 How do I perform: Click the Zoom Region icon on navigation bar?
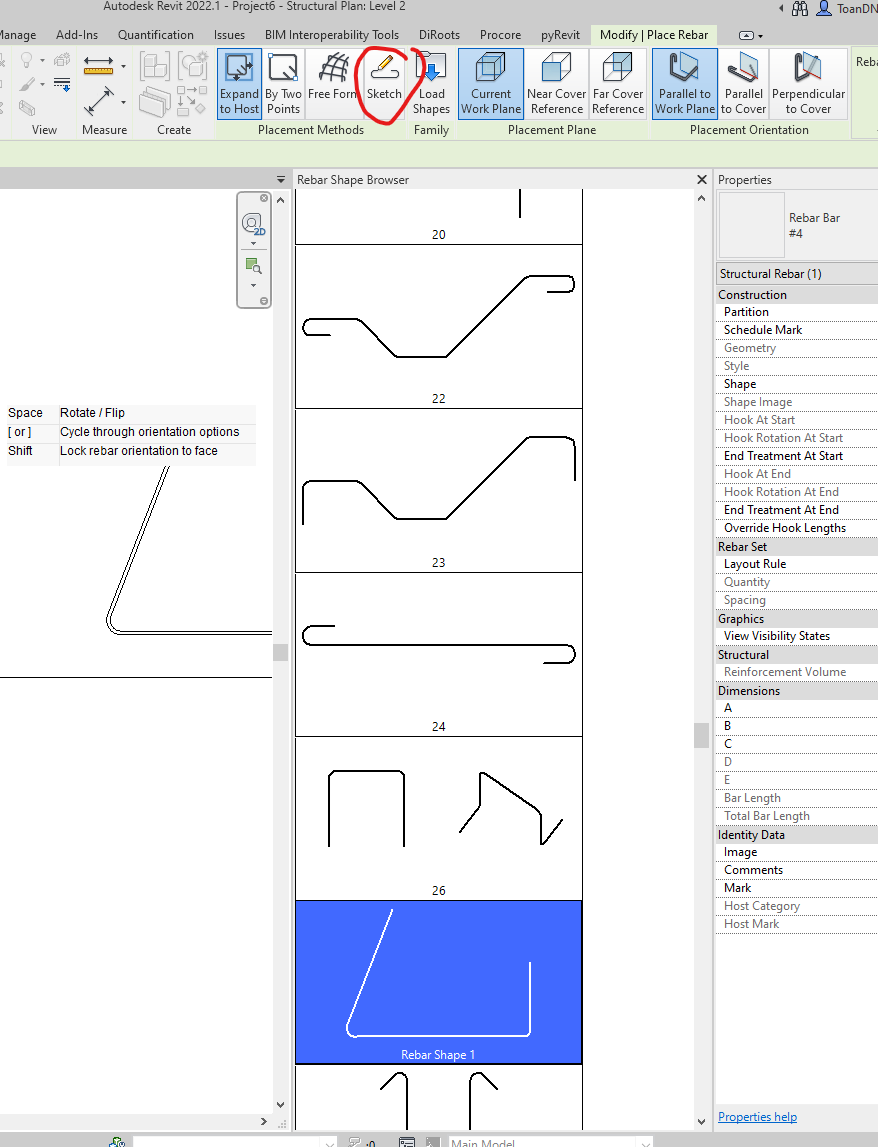click(253, 266)
